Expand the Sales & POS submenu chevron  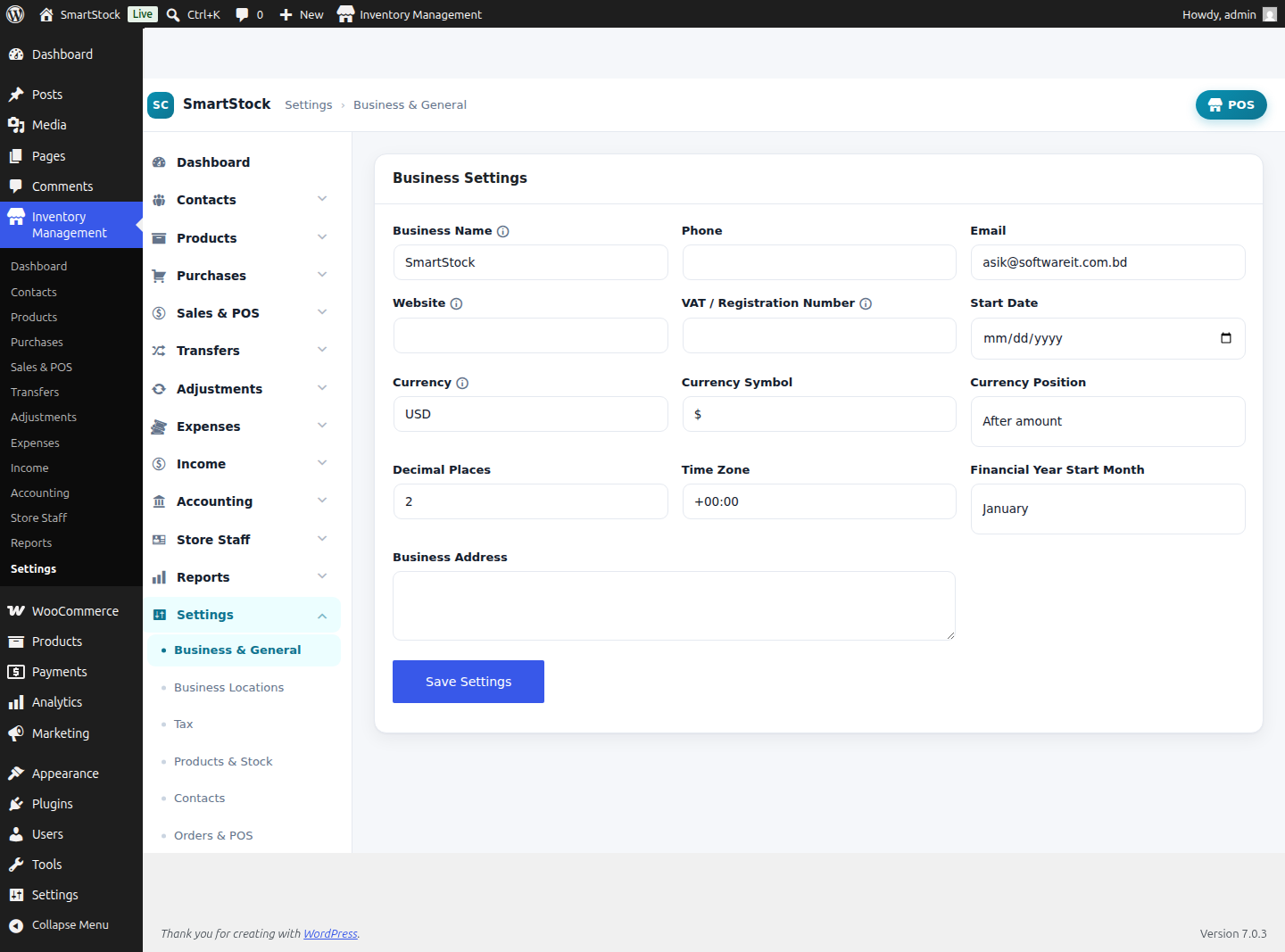point(322,312)
